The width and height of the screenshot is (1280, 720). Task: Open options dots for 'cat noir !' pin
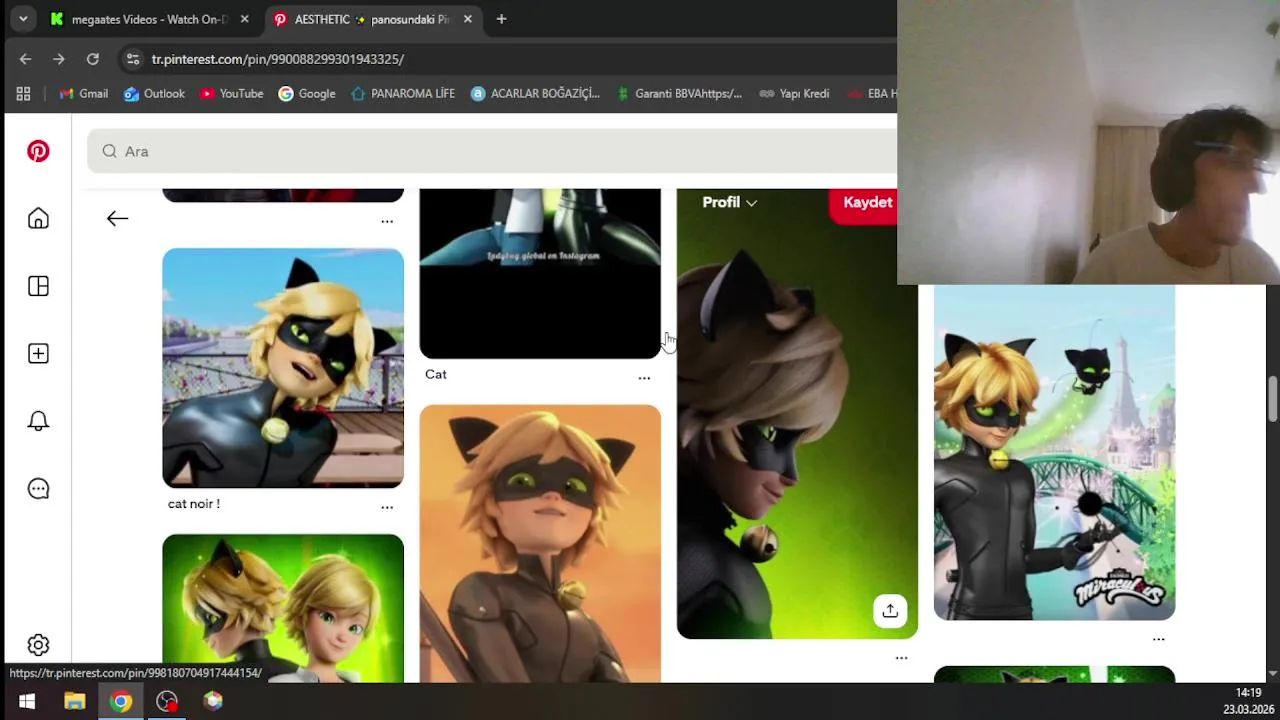coord(387,507)
